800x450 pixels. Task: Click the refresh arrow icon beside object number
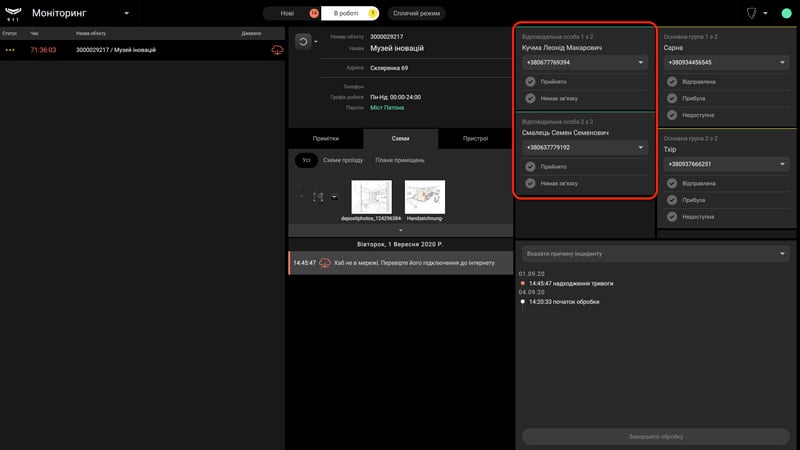click(303, 41)
